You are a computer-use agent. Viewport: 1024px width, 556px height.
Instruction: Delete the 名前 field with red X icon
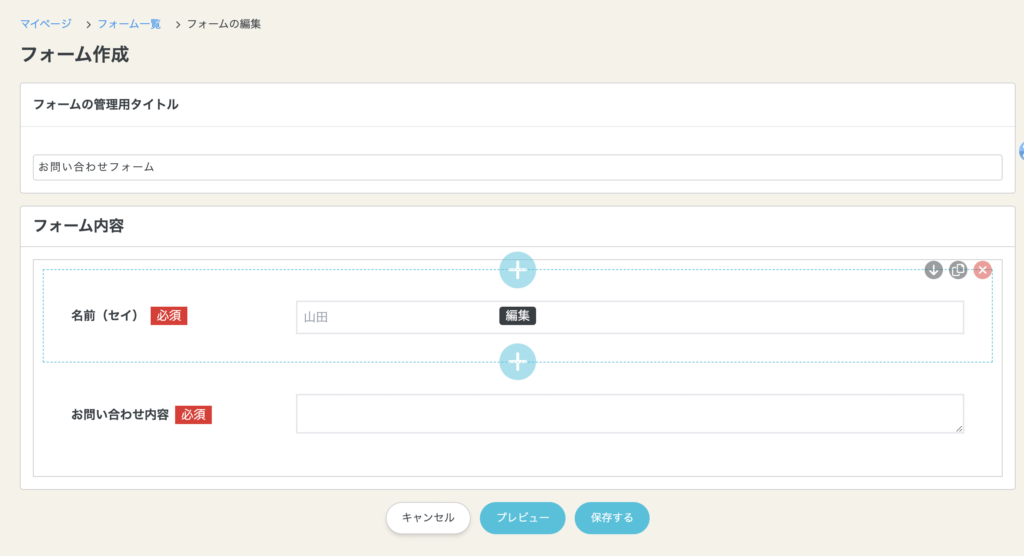(983, 270)
